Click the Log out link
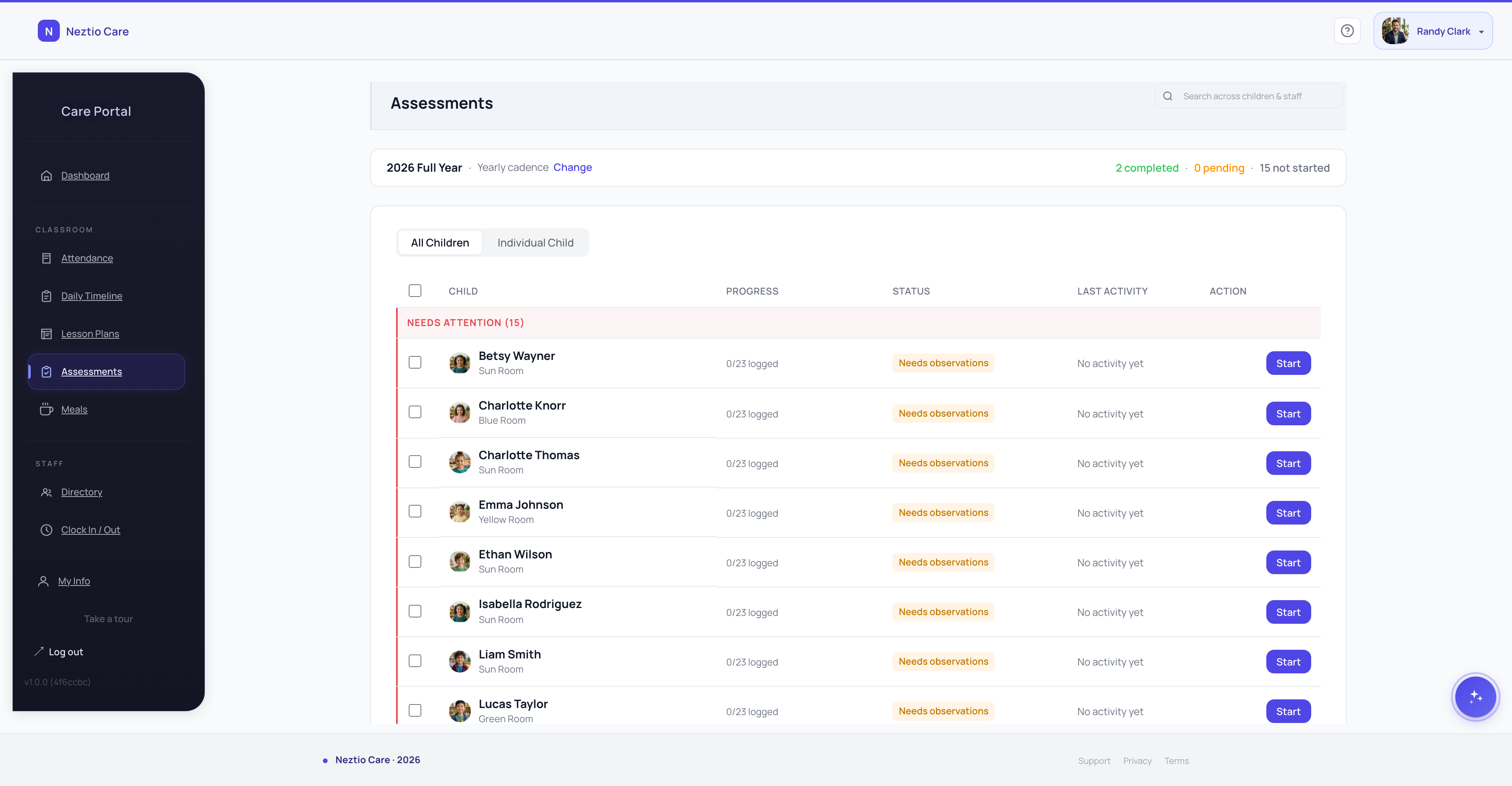 [x=66, y=652]
